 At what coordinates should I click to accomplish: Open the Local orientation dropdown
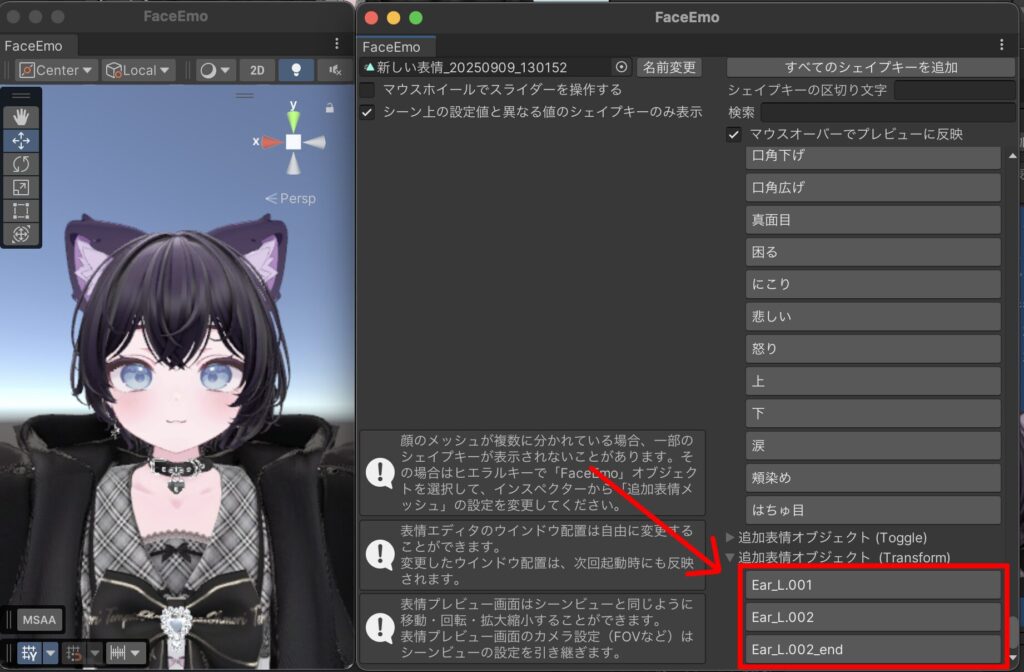(x=139, y=70)
